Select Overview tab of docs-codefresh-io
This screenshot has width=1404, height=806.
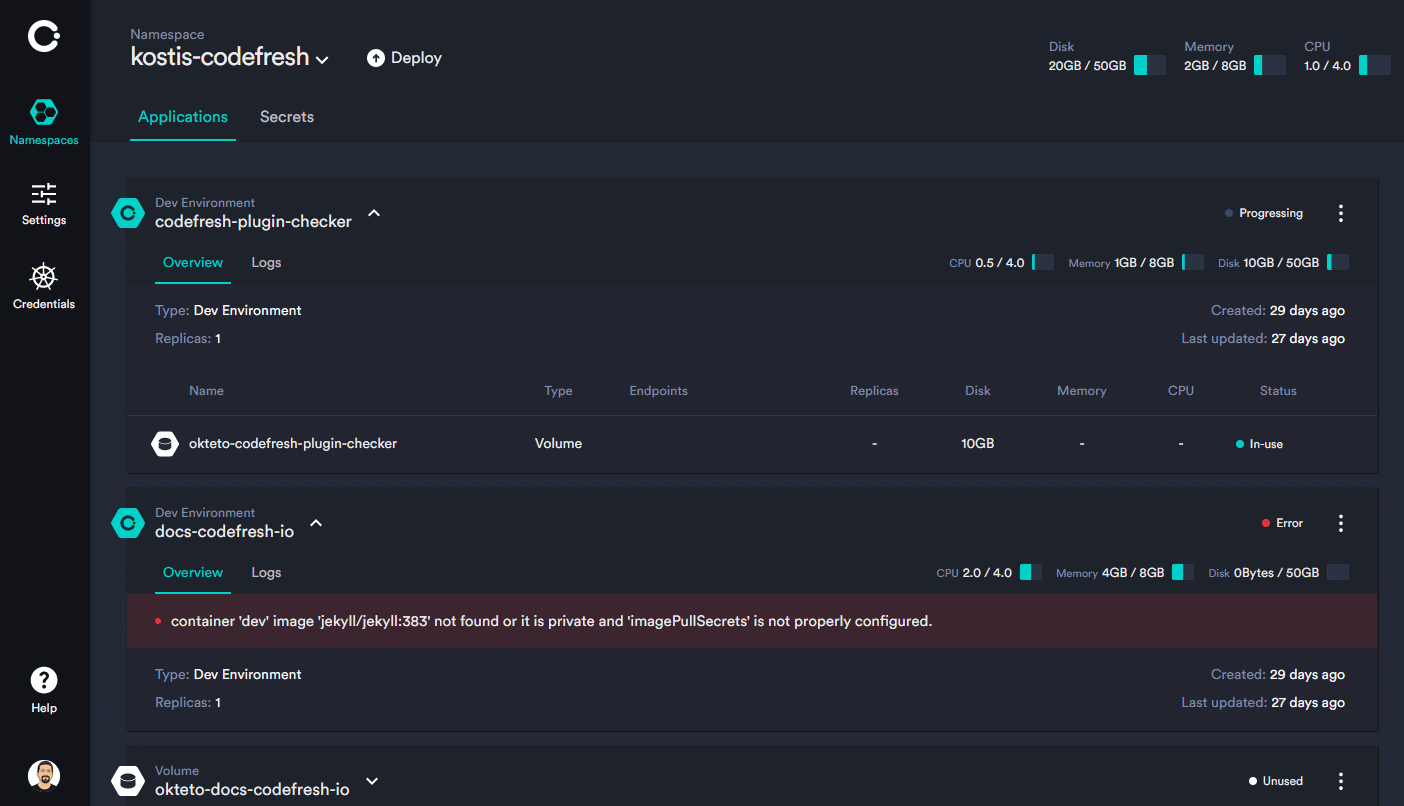[x=193, y=573]
